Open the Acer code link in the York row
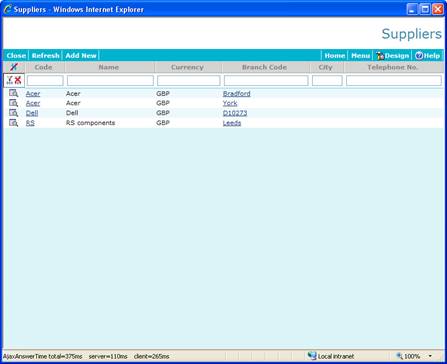447x364 pixels. click(33, 103)
